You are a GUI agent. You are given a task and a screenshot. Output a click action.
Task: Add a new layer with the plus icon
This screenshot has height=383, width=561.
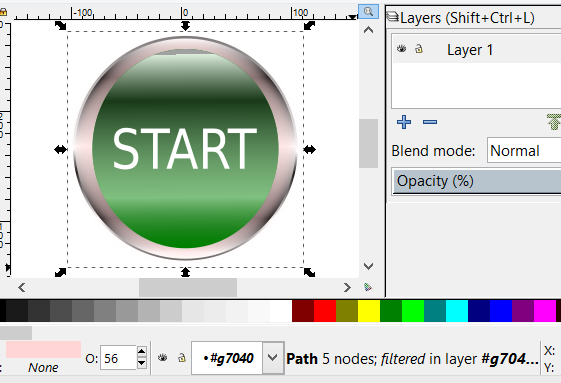tap(404, 122)
